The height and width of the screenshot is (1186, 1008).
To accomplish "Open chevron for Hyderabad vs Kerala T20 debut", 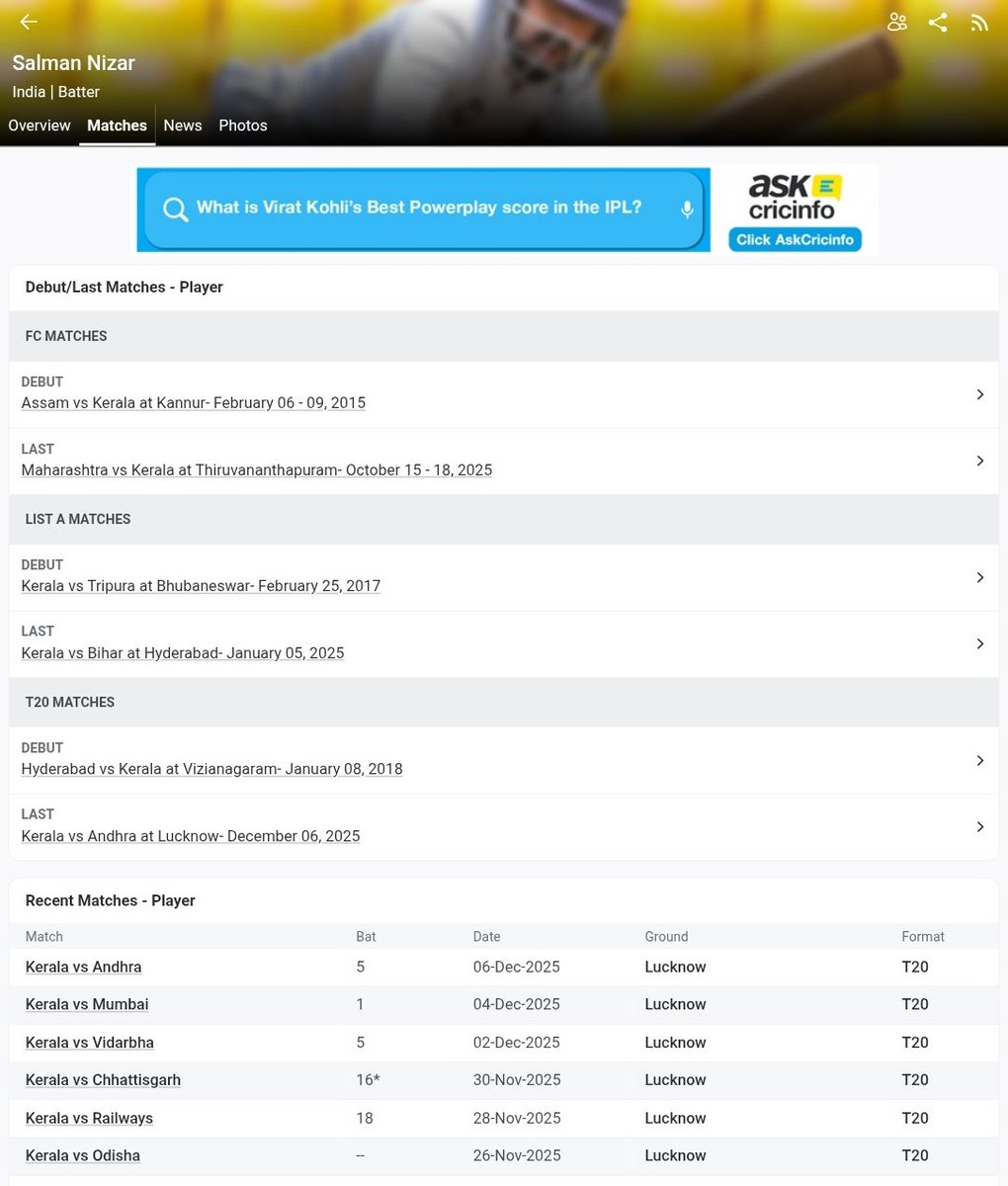I will tap(979, 760).
